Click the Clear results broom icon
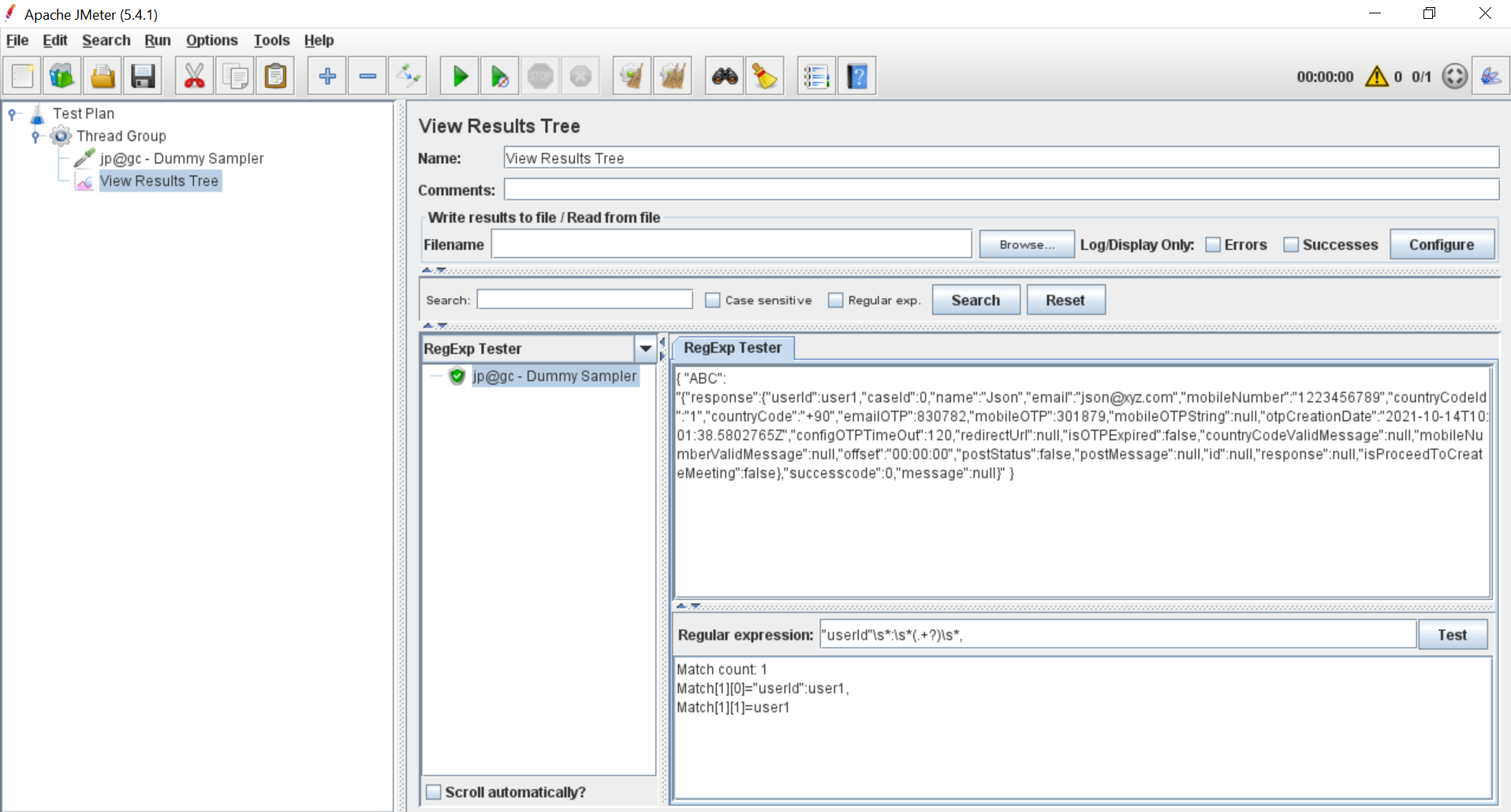The width and height of the screenshot is (1511, 812). coord(632,76)
